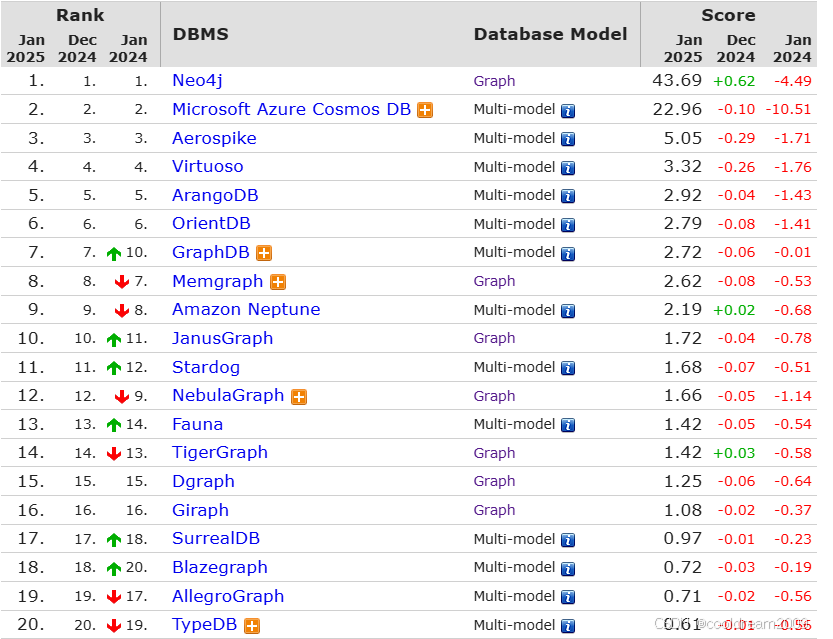Viewport: 833px width, 639px height.
Task: Open the Microsoft Azure Cosmos DB link
Action: (291, 109)
